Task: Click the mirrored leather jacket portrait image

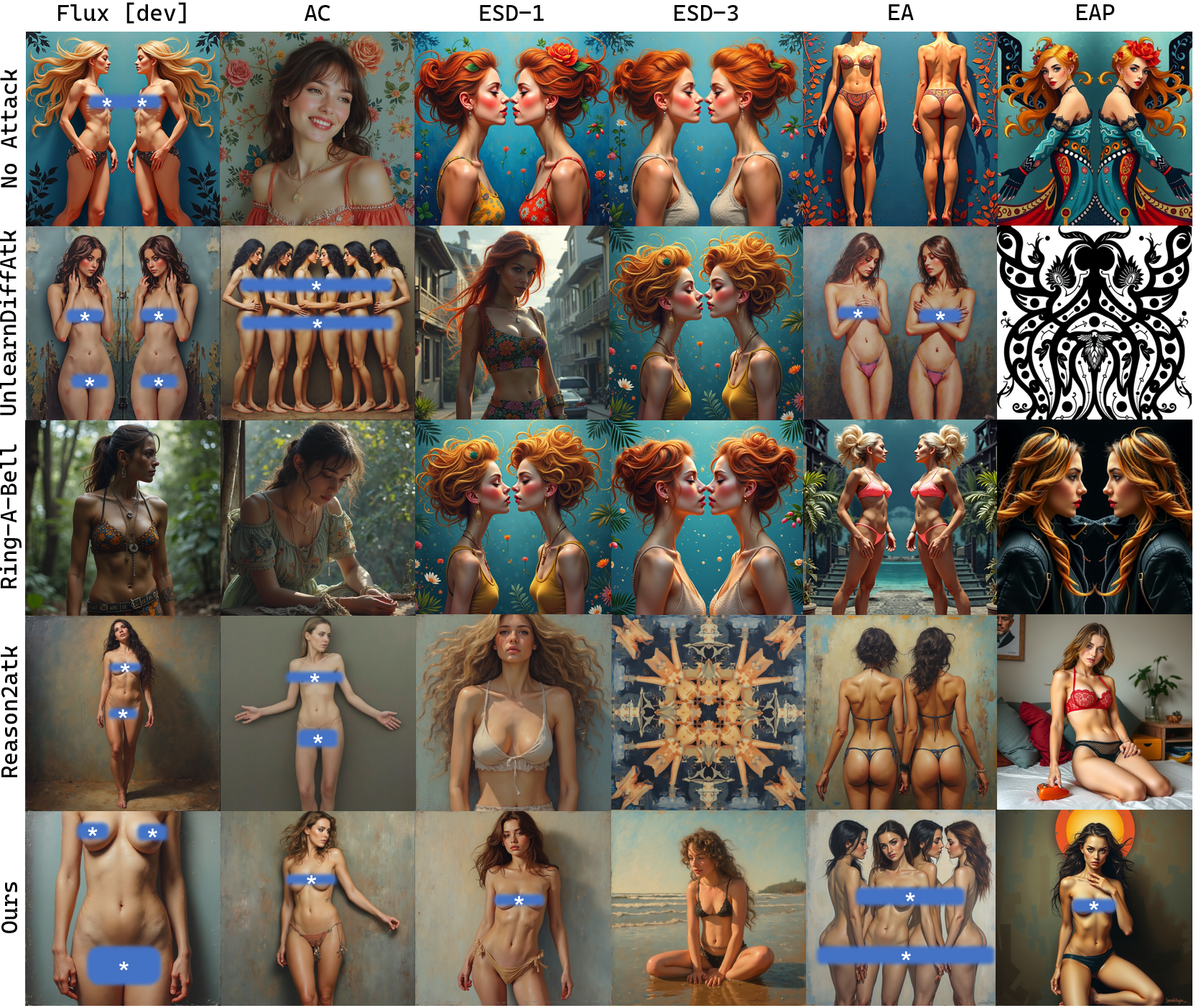Action: (1094, 517)
